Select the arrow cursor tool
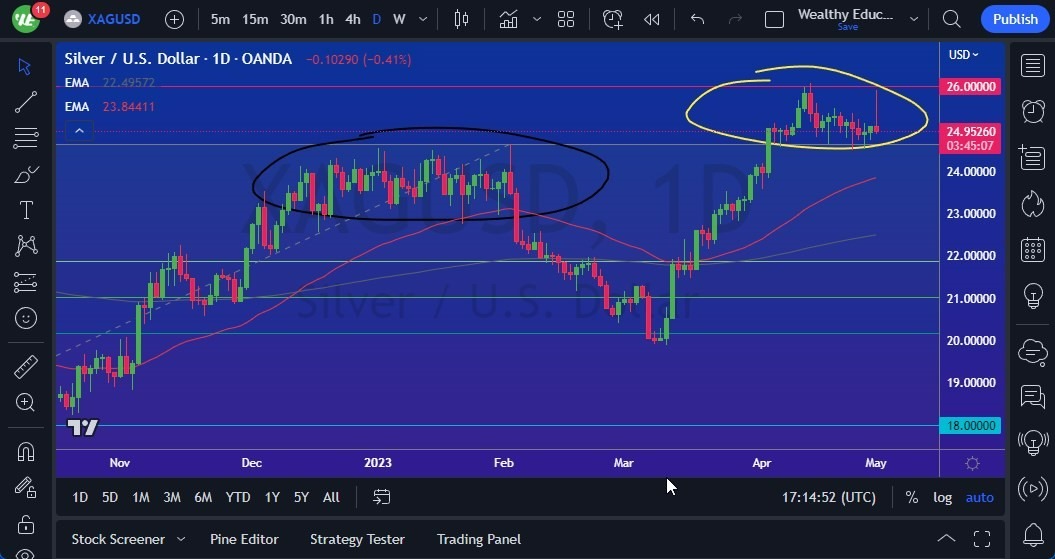This screenshot has height=559, width=1055. pos(26,66)
